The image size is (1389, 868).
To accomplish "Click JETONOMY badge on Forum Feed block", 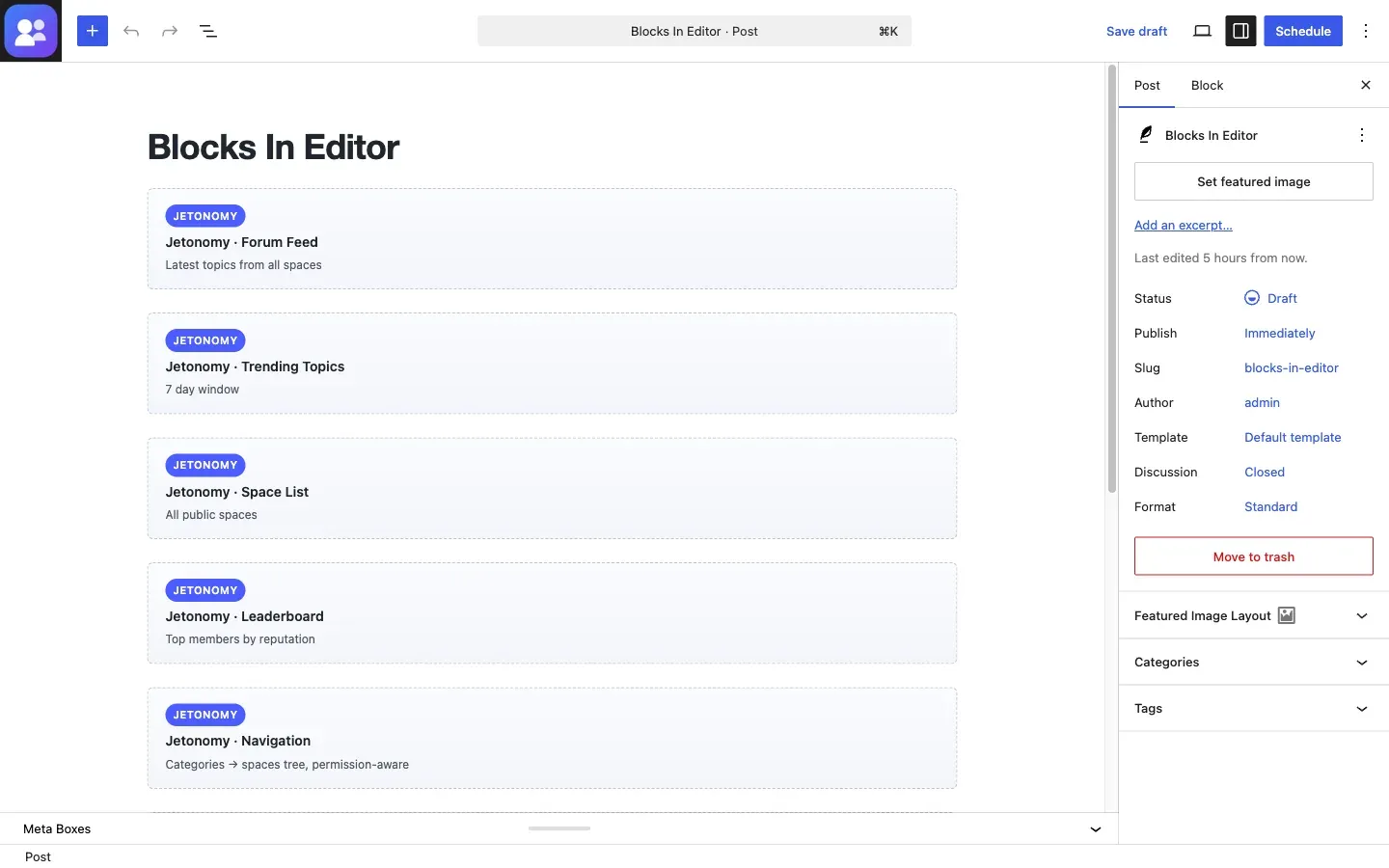I will 205,216.
